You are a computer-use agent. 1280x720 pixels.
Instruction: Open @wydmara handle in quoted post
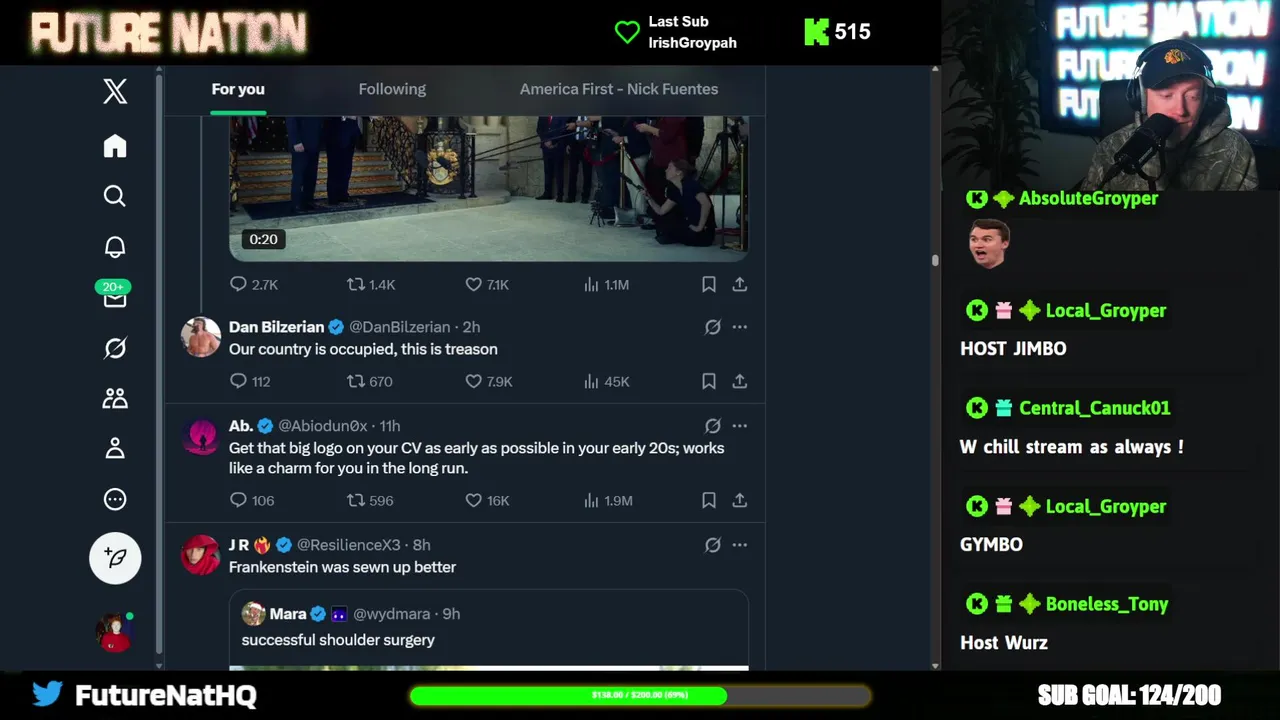pyautogui.click(x=392, y=614)
